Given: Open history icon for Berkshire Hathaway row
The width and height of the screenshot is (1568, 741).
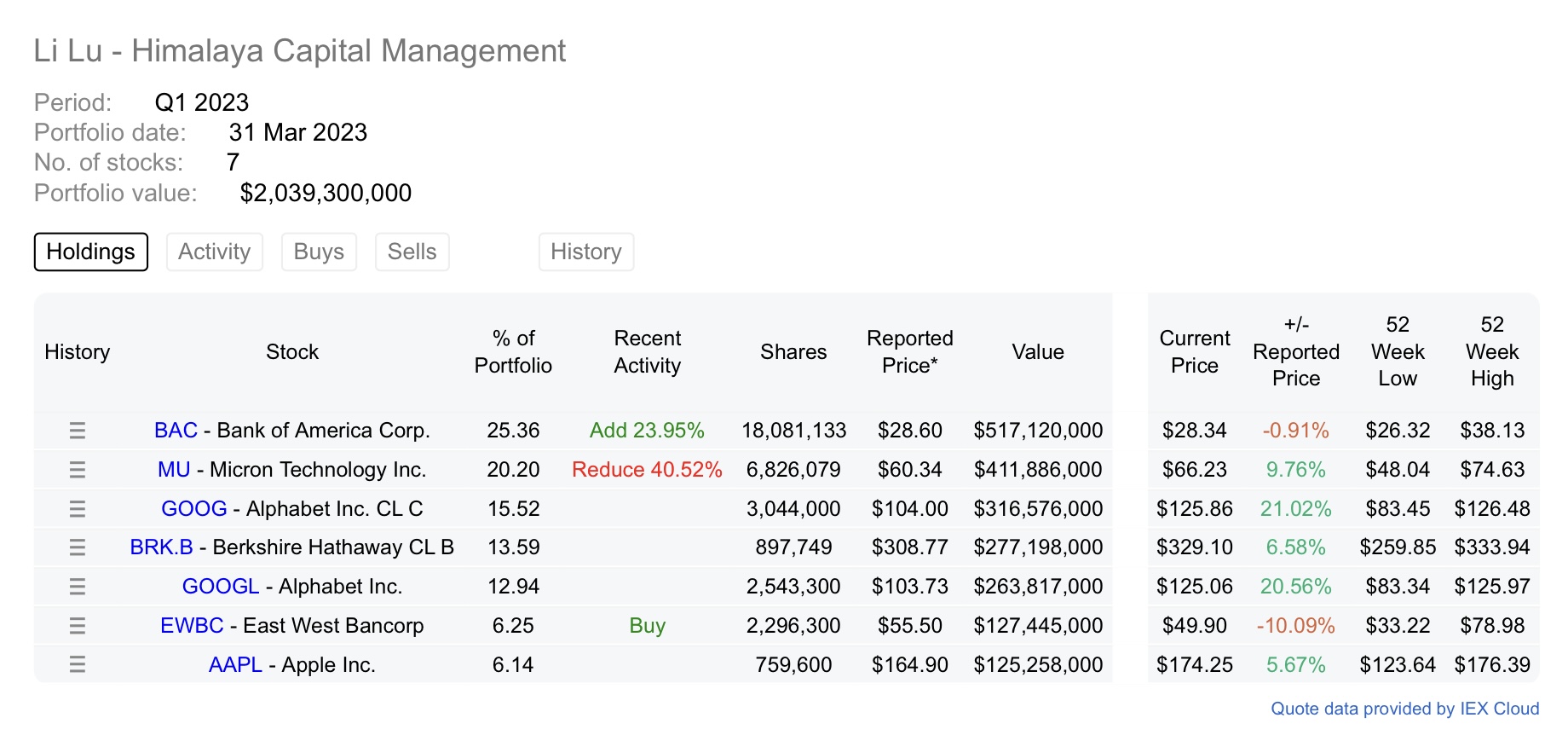Looking at the screenshot, I should 78,547.
